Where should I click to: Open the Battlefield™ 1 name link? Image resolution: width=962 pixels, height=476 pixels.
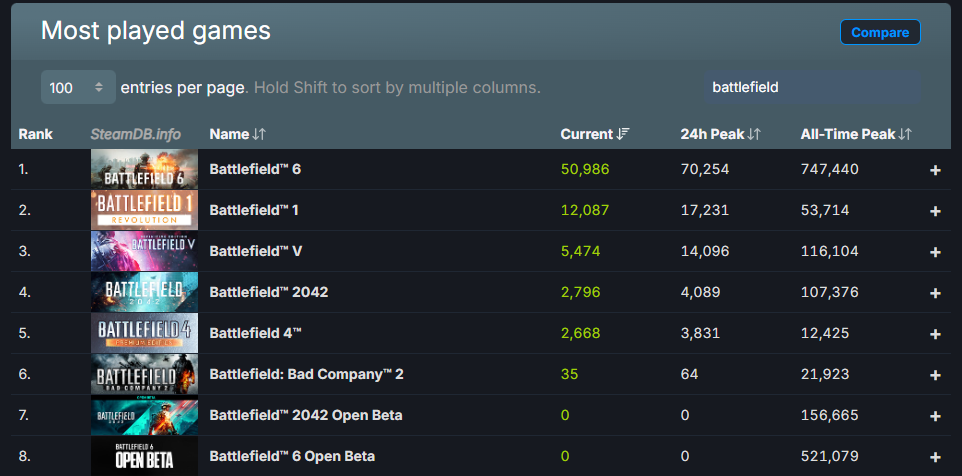click(254, 210)
